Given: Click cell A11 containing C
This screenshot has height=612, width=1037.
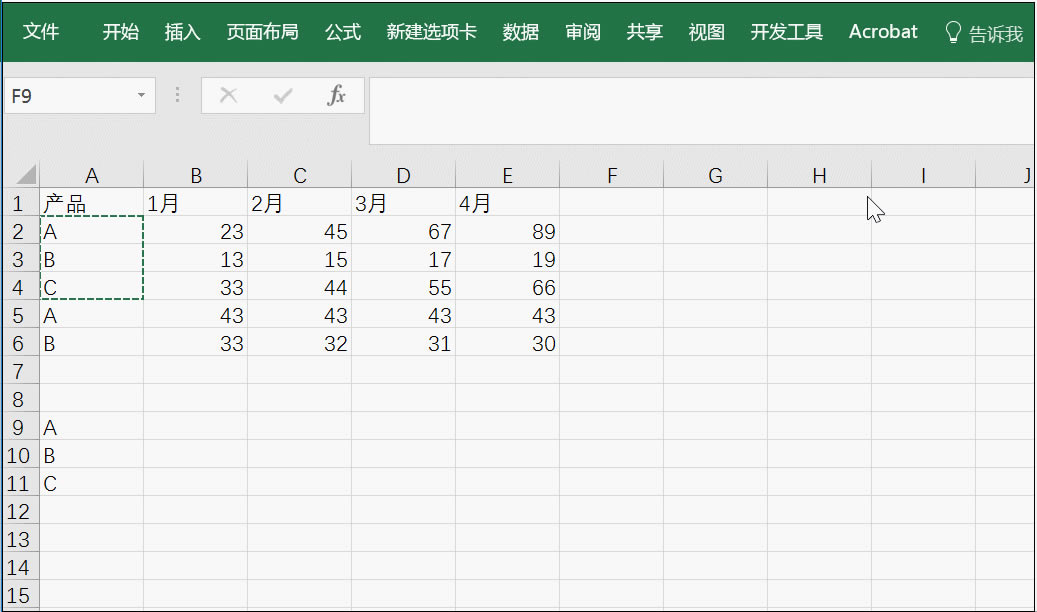Looking at the screenshot, I should point(91,483).
